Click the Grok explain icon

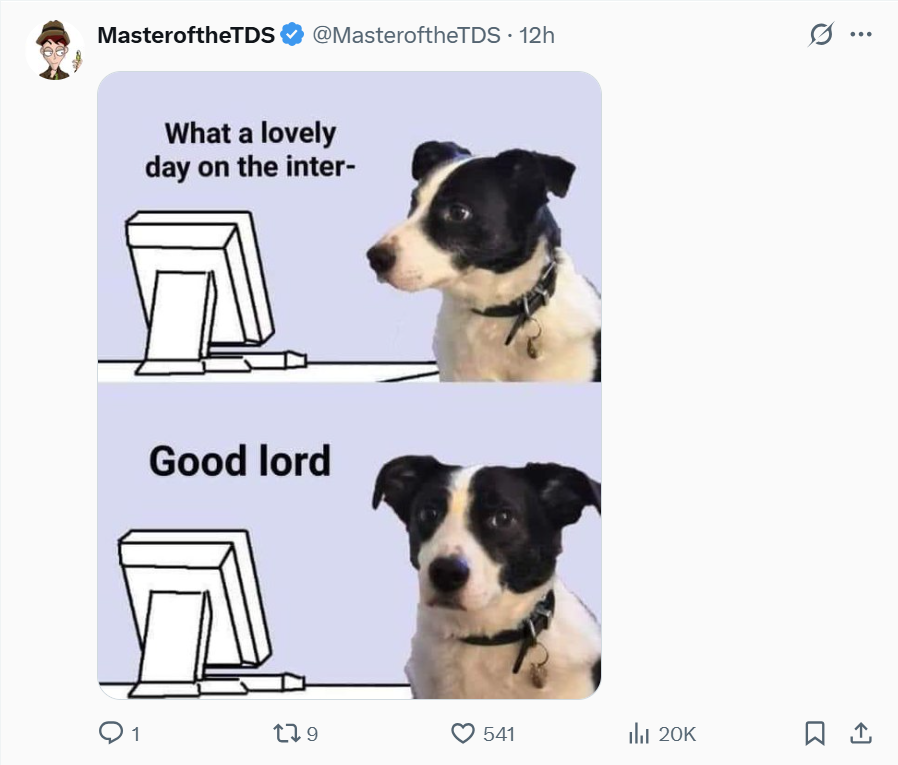click(821, 35)
